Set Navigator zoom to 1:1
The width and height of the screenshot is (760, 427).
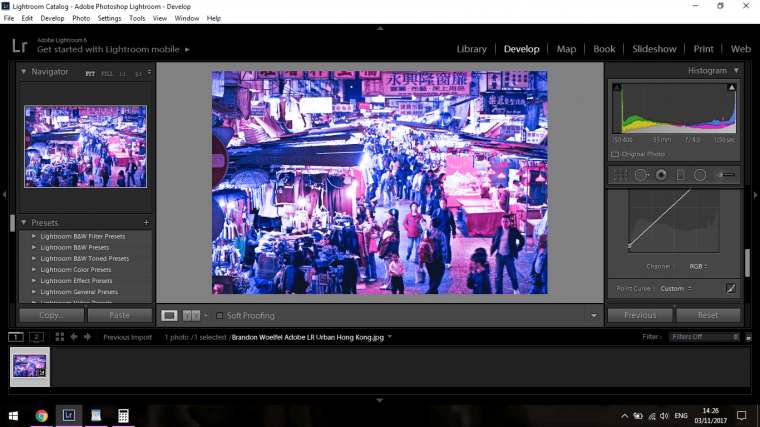click(123, 74)
